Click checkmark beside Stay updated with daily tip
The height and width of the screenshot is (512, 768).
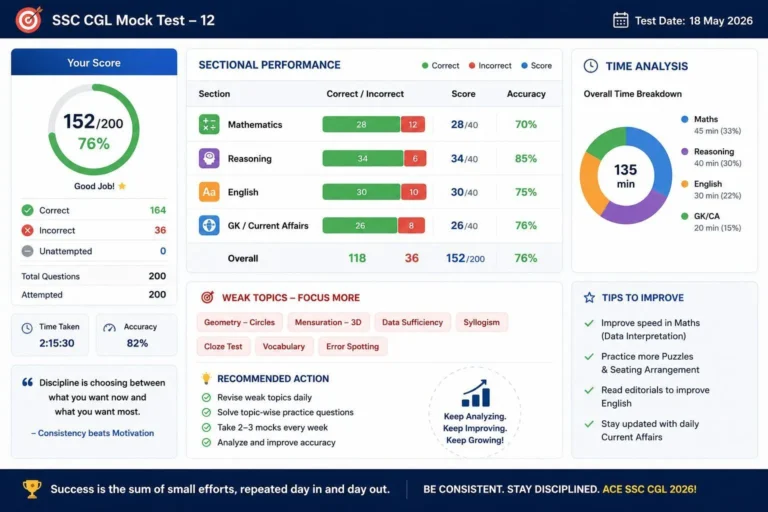[x=589, y=424]
